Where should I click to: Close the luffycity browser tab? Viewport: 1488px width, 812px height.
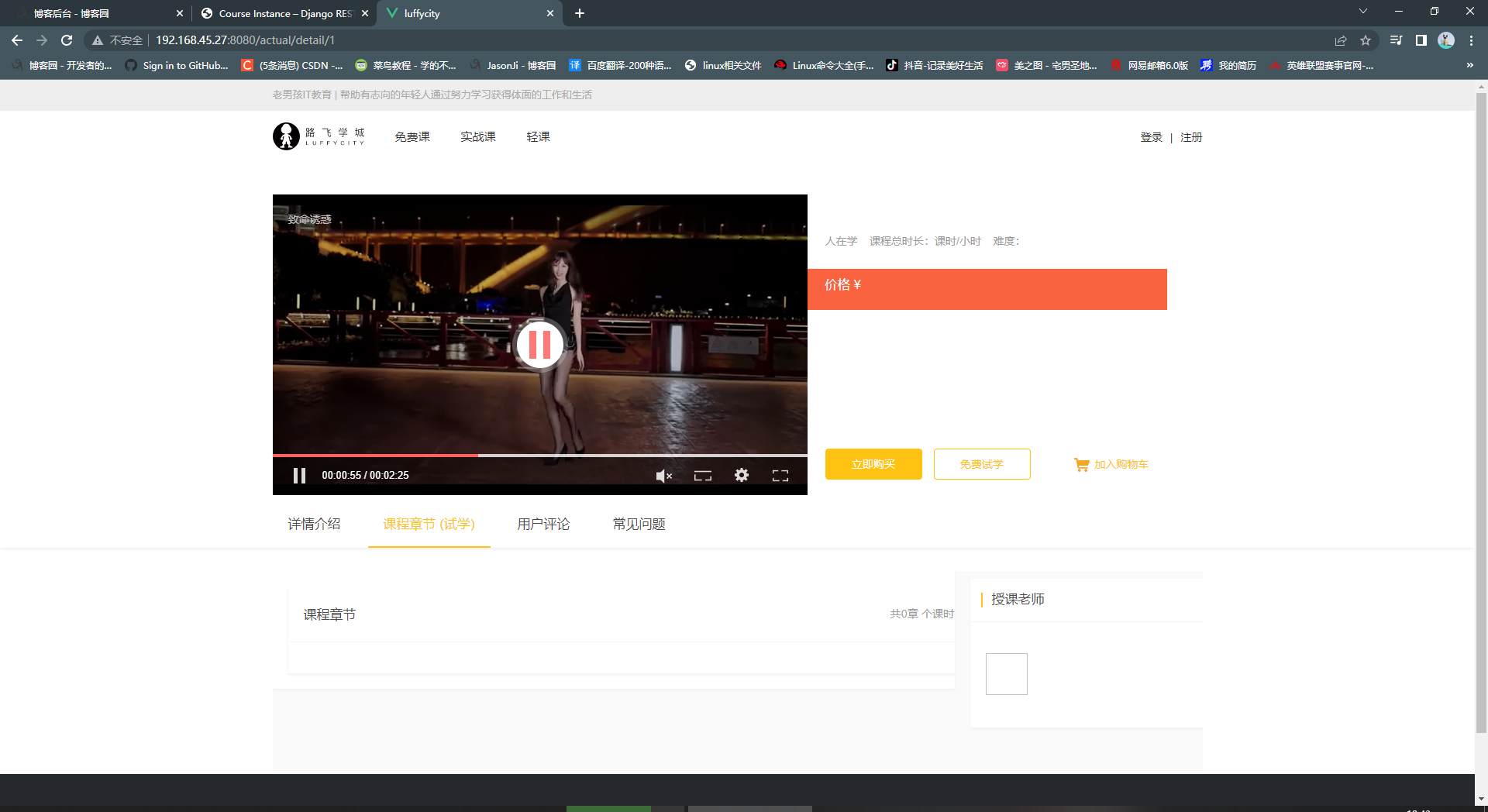pos(550,13)
